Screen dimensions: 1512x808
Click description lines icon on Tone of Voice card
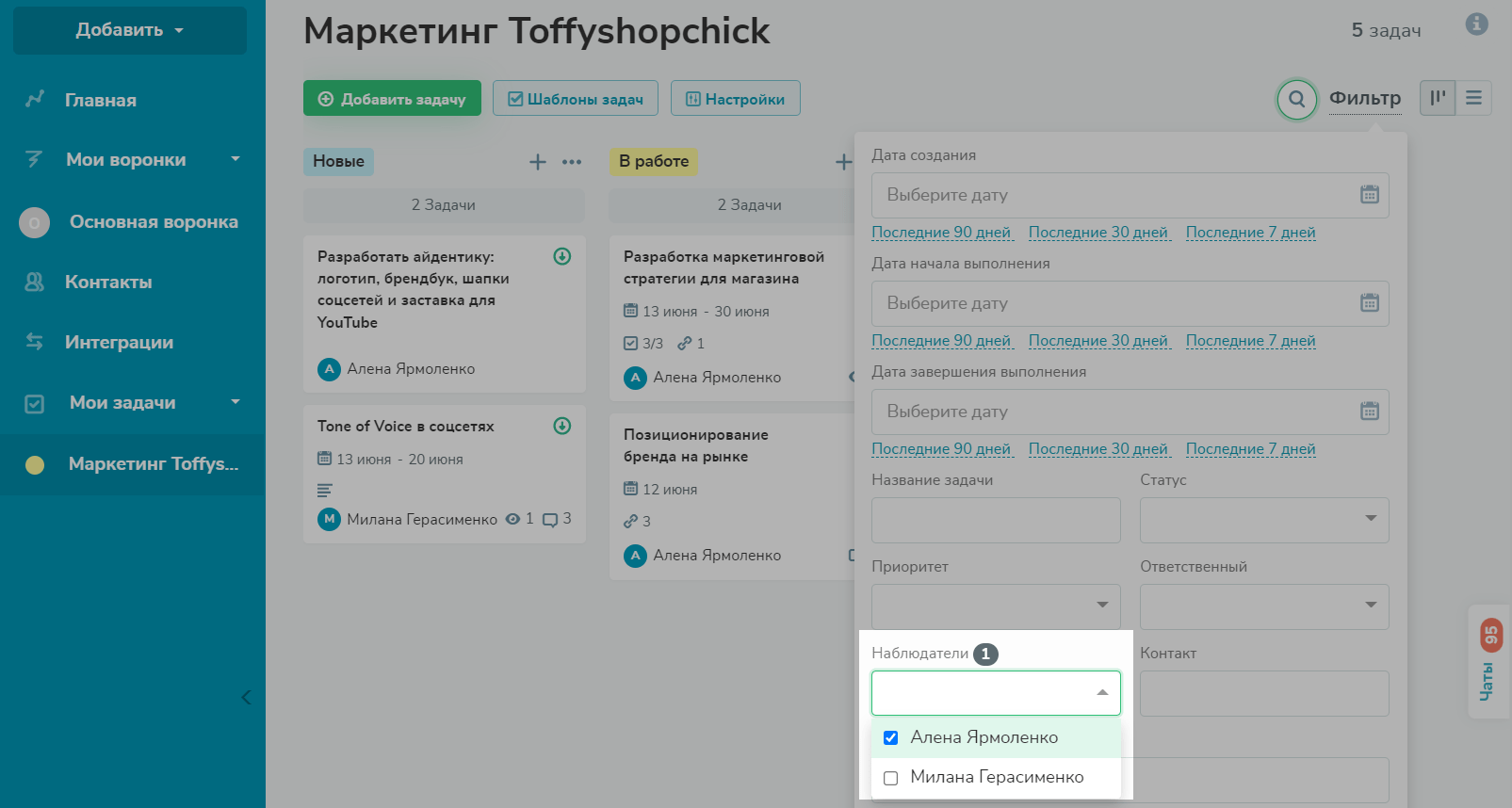(x=325, y=491)
